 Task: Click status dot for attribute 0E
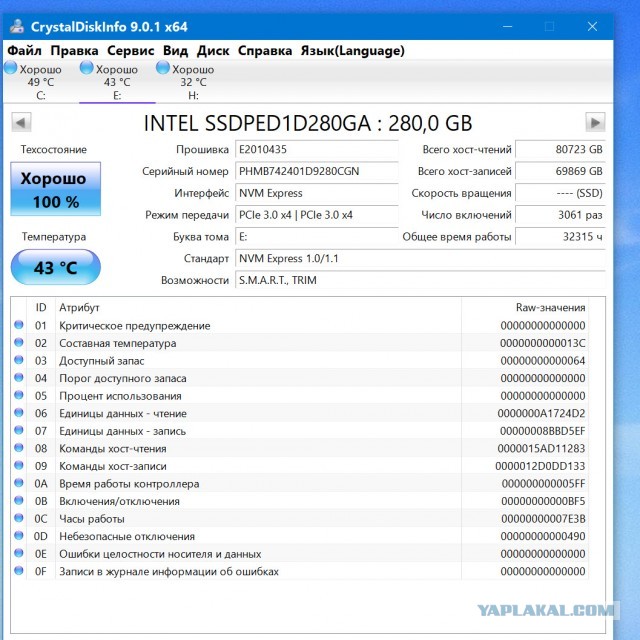pos(19,553)
